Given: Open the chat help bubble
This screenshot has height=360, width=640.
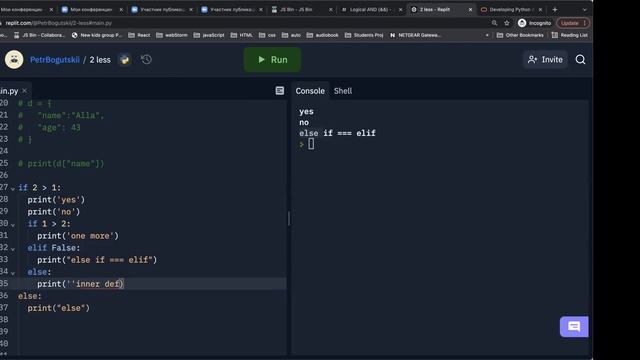Looking at the screenshot, I should 574,327.
